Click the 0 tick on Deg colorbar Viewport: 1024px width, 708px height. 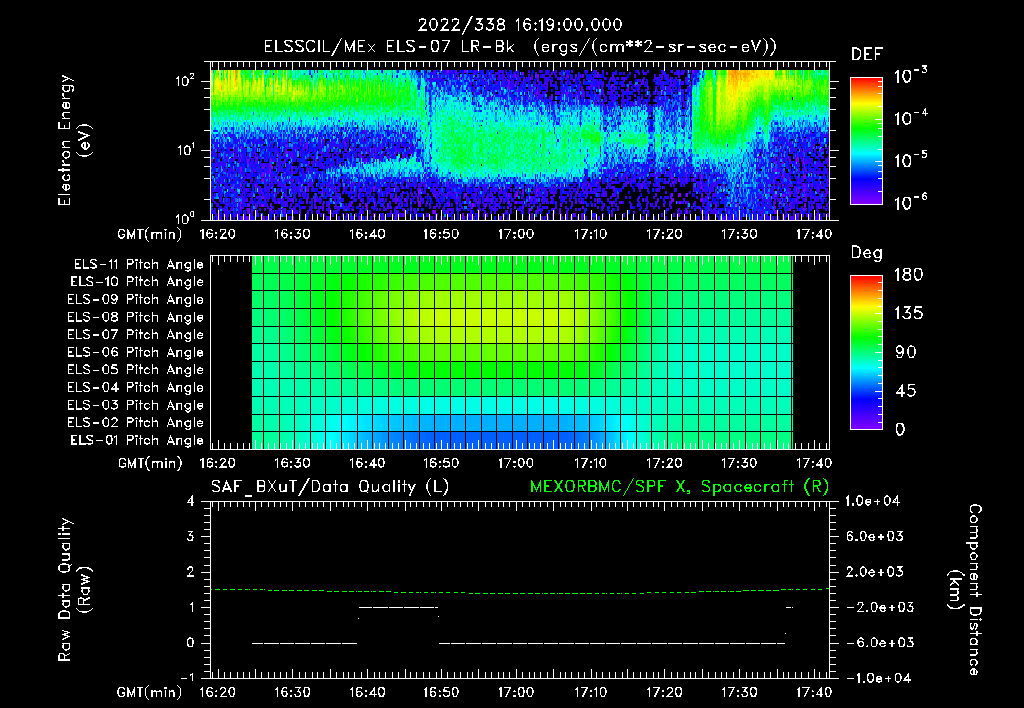pyautogui.click(x=900, y=430)
